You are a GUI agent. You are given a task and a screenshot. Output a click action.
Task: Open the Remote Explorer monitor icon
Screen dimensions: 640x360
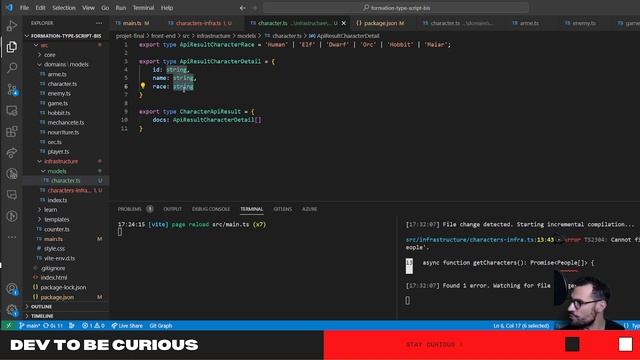[x=11, y=110]
